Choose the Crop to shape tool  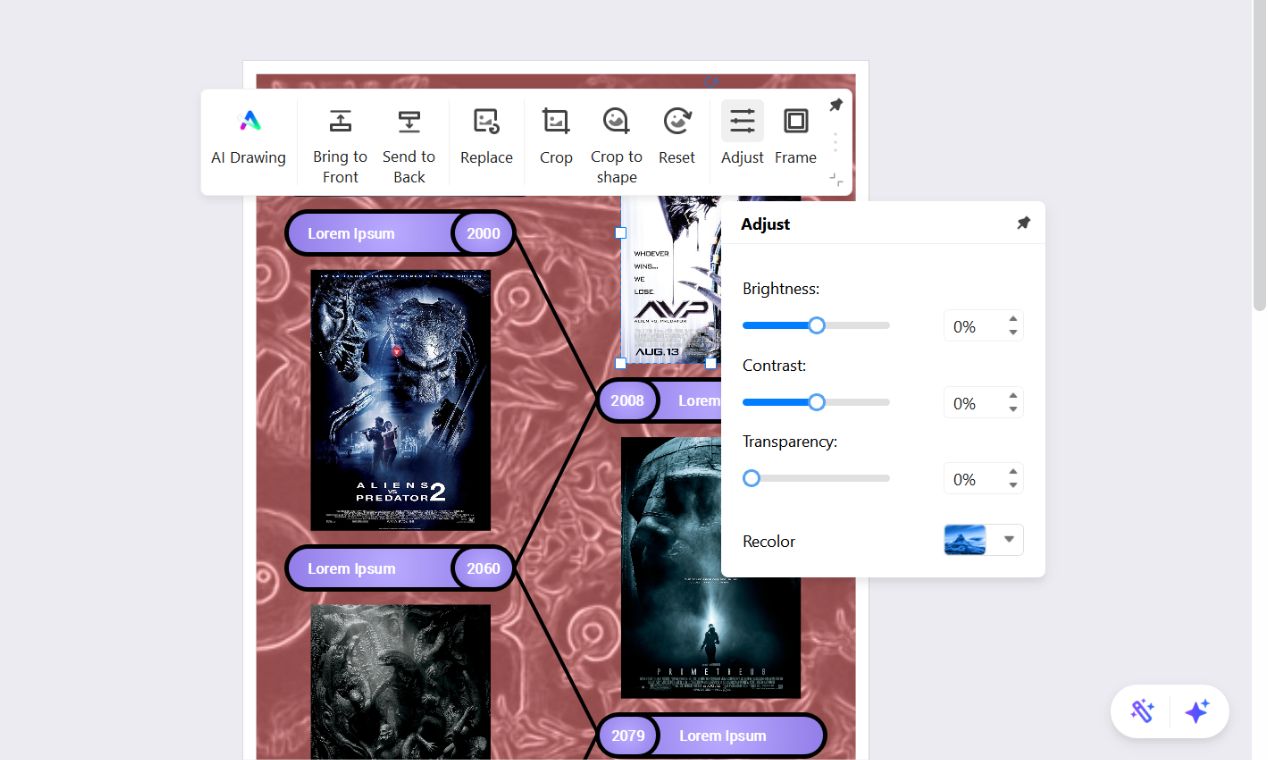[x=616, y=121]
